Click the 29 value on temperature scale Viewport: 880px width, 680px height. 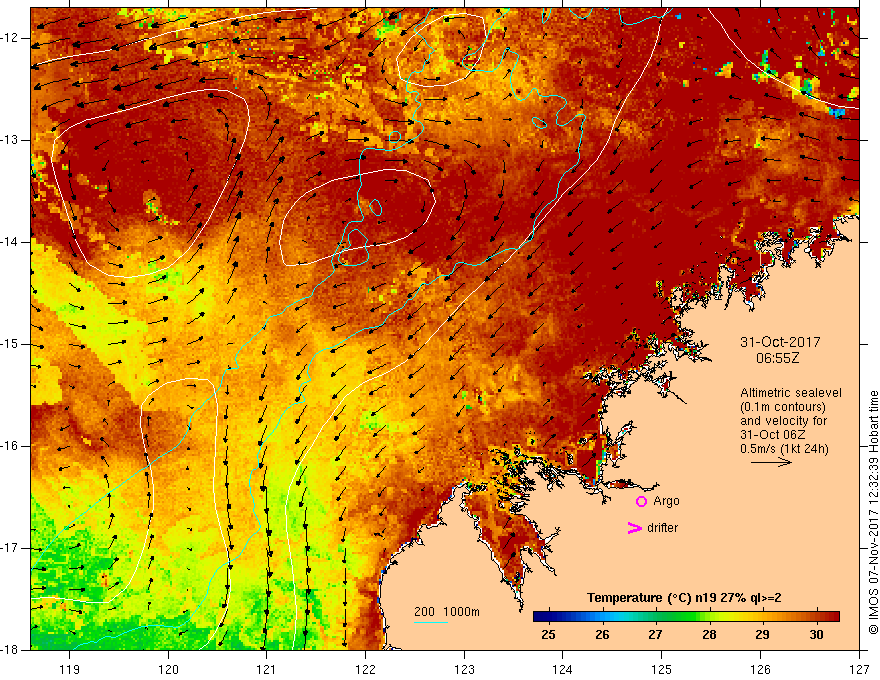762,635
